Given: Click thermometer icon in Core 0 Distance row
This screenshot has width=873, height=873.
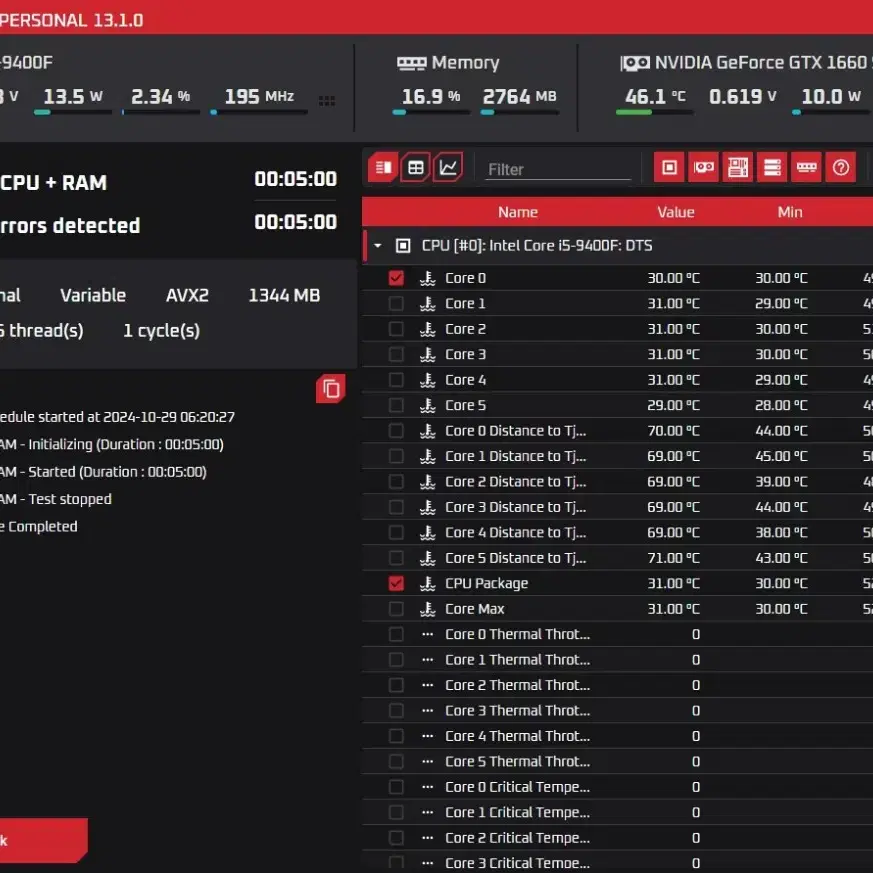Looking at the screenshot, I should [x=428, y=431].
